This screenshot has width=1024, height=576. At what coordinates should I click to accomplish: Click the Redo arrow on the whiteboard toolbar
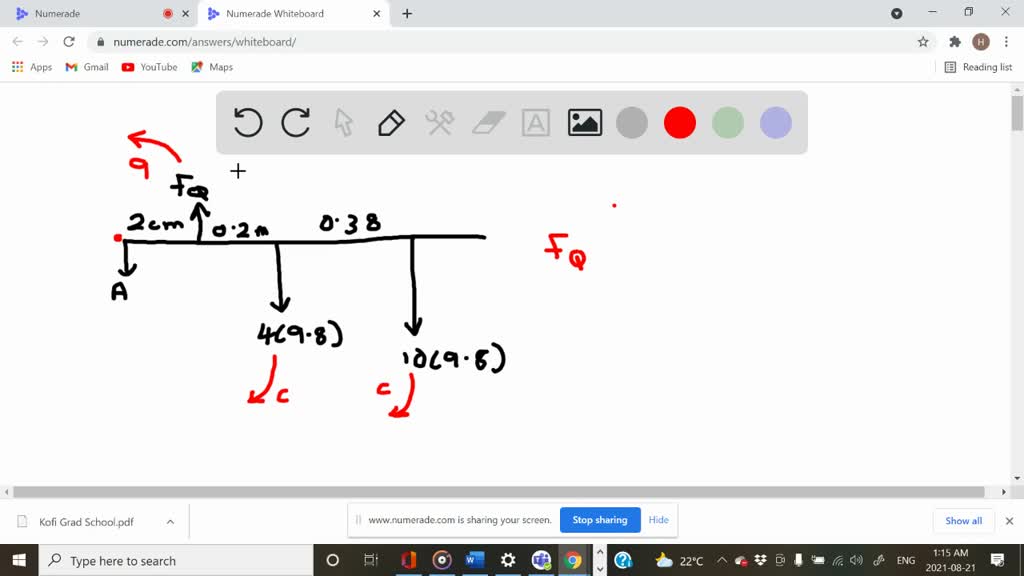(x=295, y=122)
